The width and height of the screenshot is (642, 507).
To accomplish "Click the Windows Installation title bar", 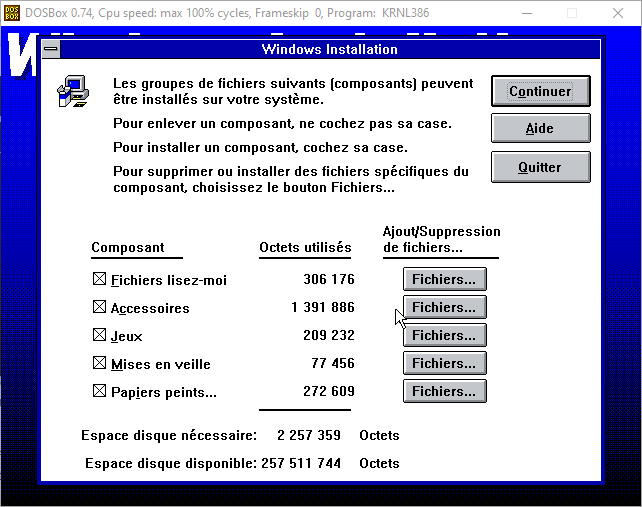I will 330,49.
